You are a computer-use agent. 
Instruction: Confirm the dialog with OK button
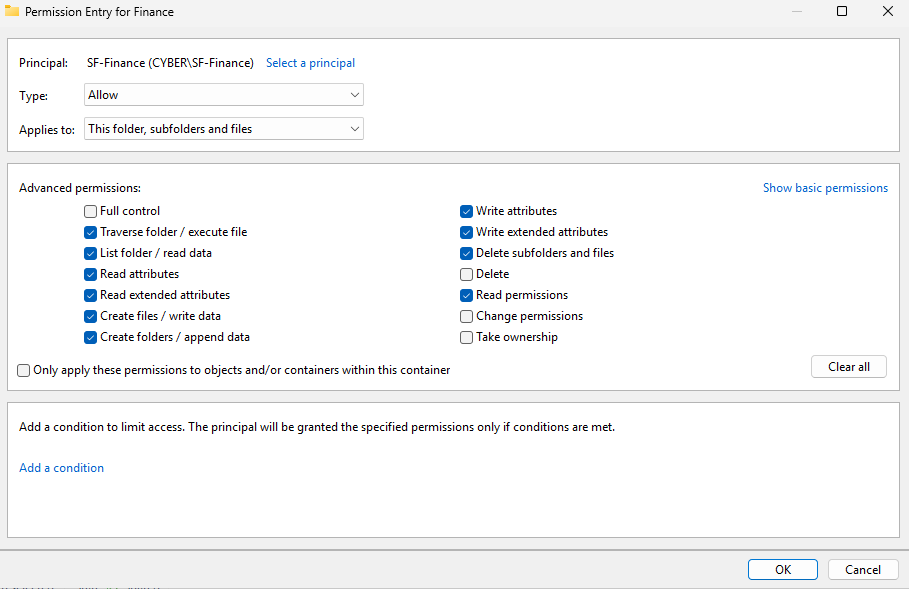click(783, 569)
